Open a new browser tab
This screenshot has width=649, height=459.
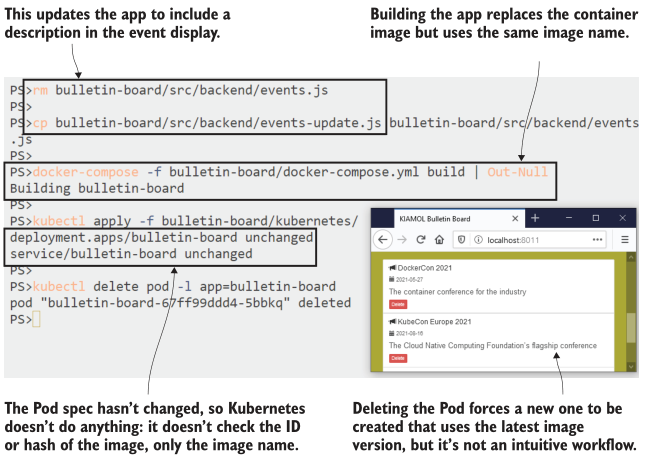(535, 217)
